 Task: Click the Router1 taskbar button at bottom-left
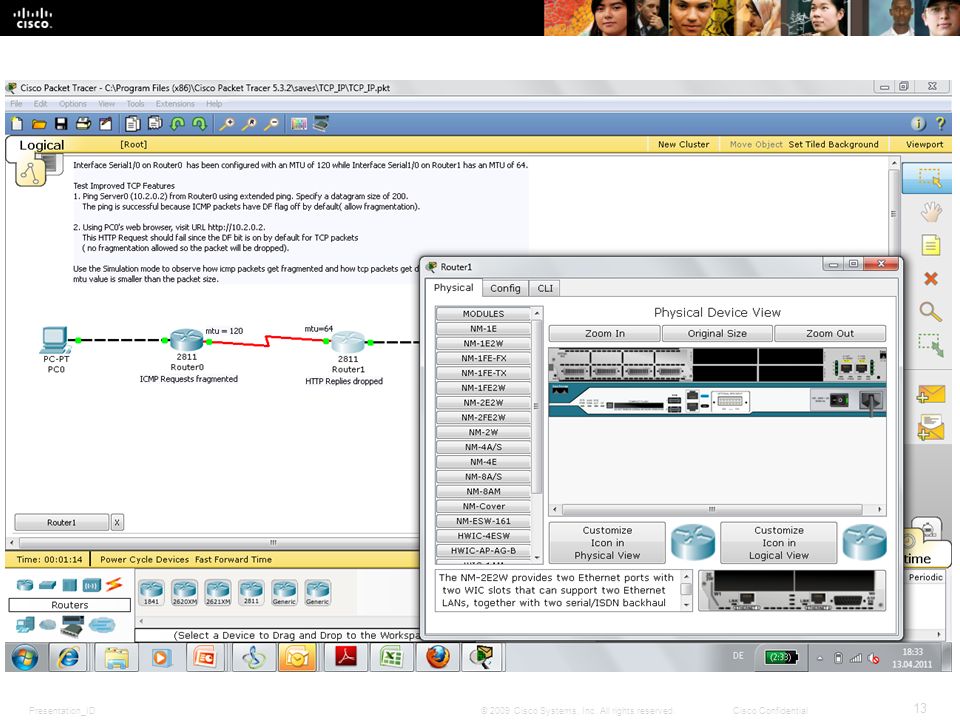click(61, 522)
